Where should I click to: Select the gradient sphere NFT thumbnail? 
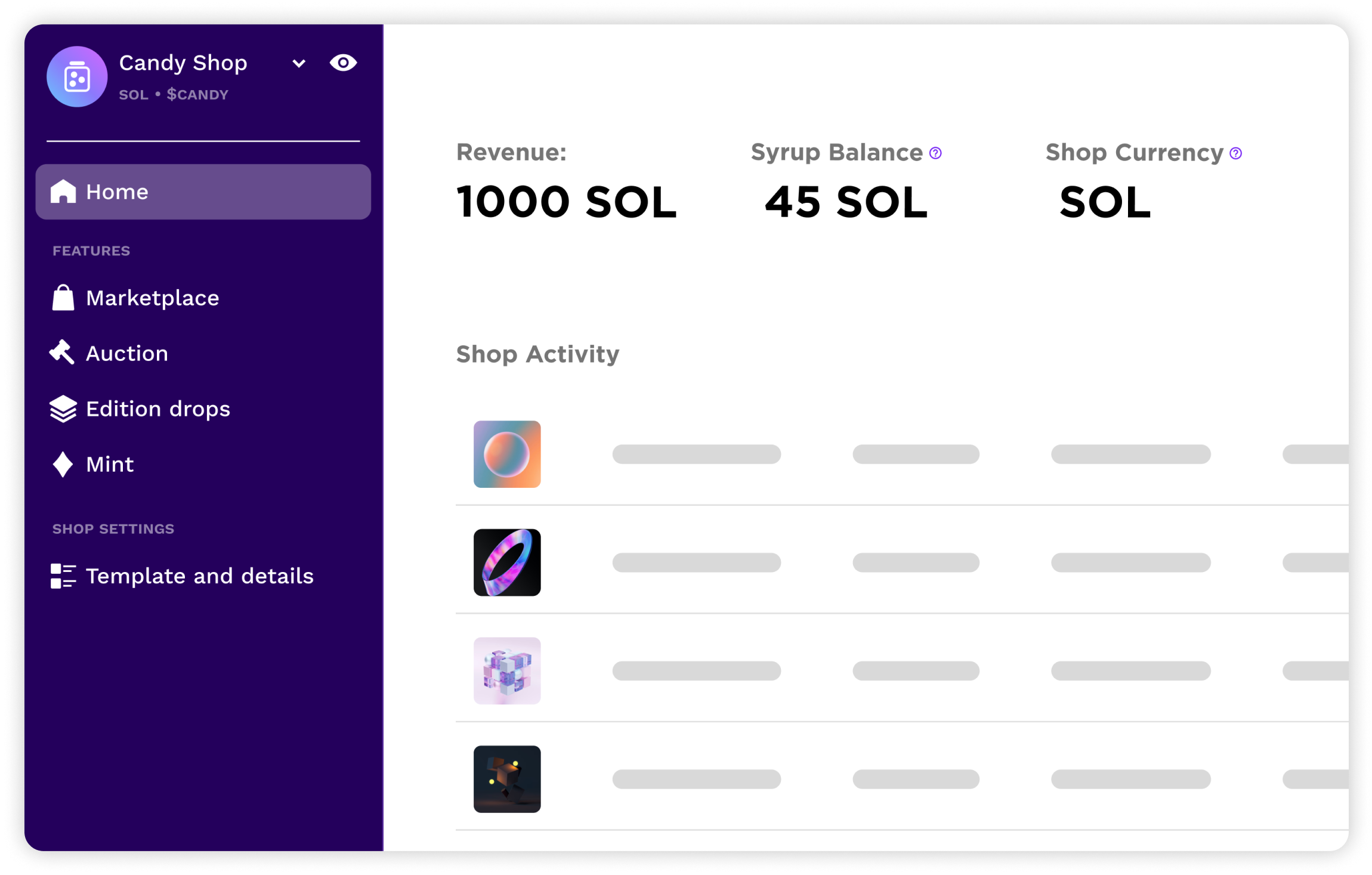[507, 454]
